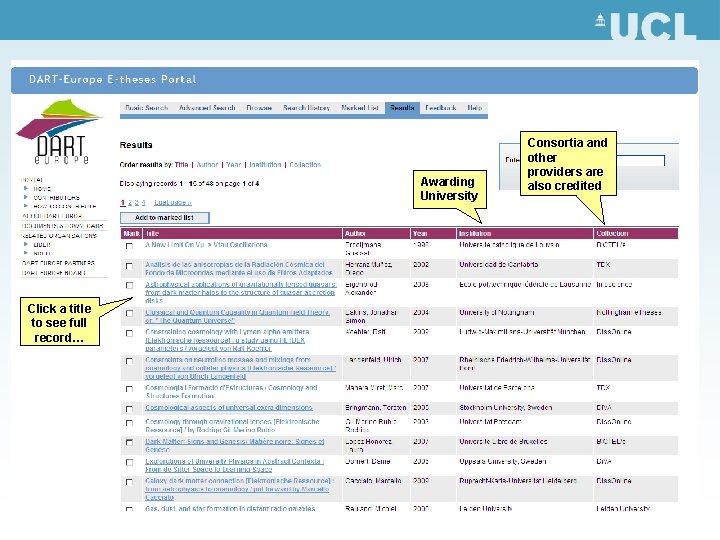The image size is (720, 540).
Task: Mark the 'Dark Matter: Signs and Genesis' checkbox
Action: [129, 442]
